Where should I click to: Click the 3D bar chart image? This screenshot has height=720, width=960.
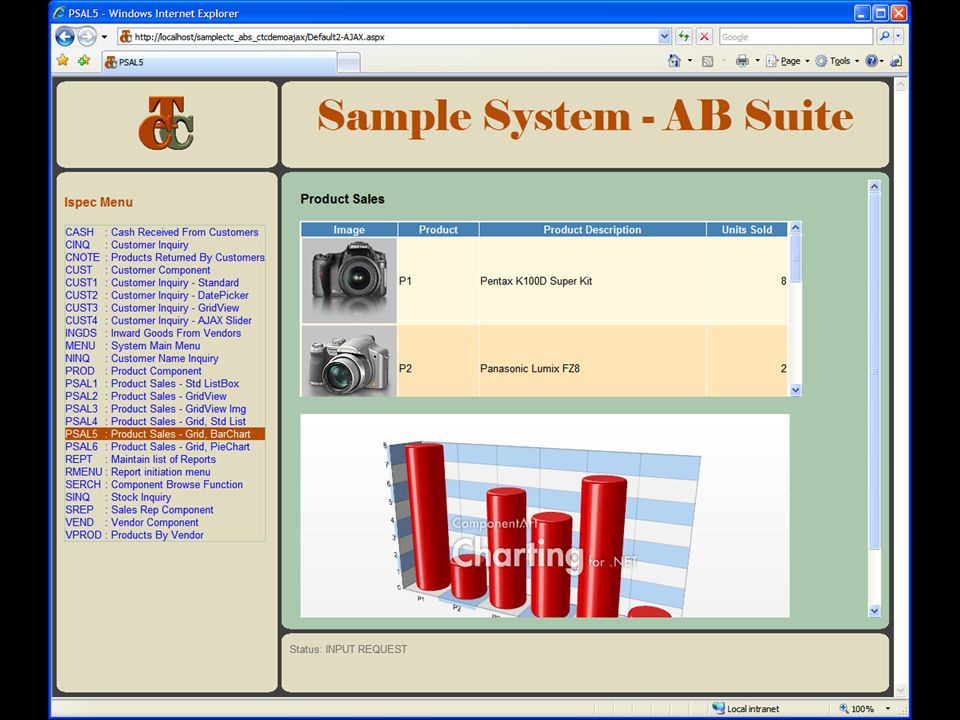544,516
